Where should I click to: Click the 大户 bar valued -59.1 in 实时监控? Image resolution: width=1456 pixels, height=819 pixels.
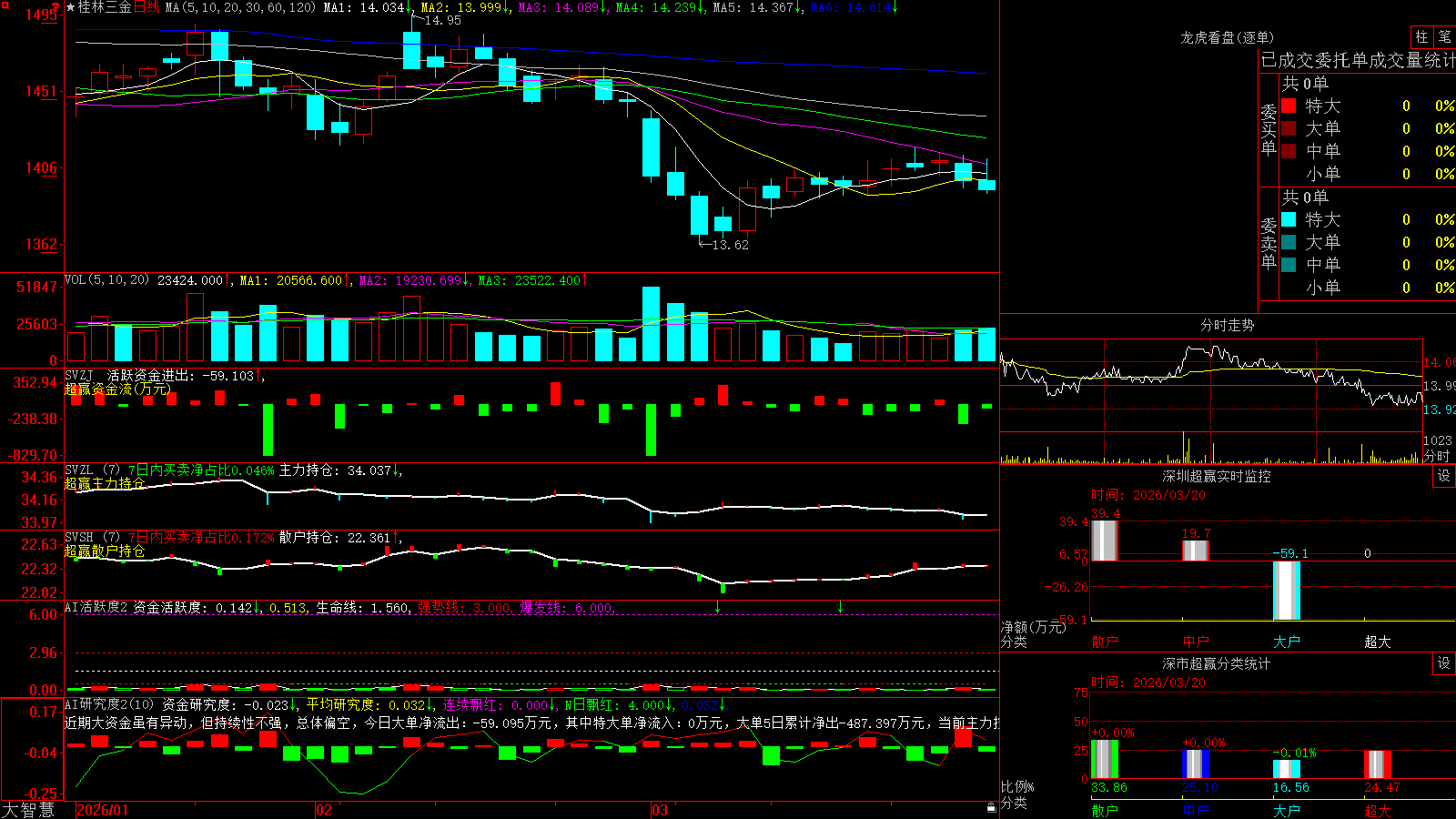coord(1286,591)
